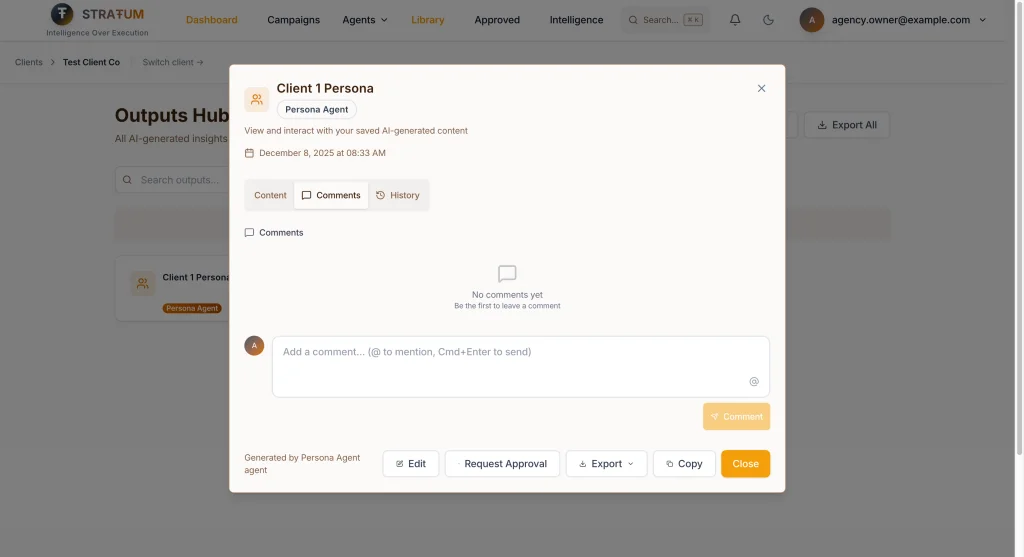The image size is (1024, 557).
Task: Click the orange Persona Agent tag on card
Action: click(192, 308)
